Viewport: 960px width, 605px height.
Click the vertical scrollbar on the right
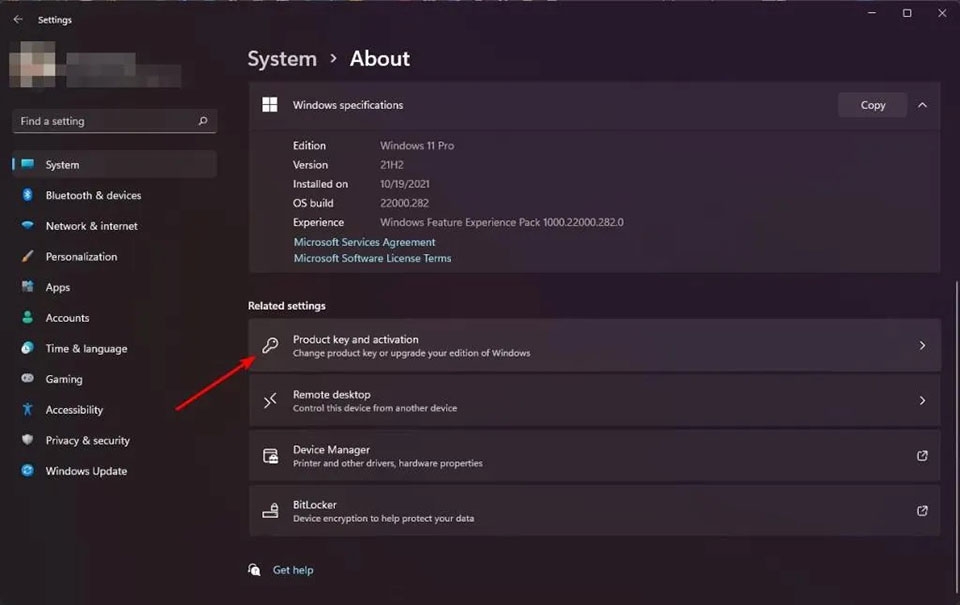click(x=956, y=438)
